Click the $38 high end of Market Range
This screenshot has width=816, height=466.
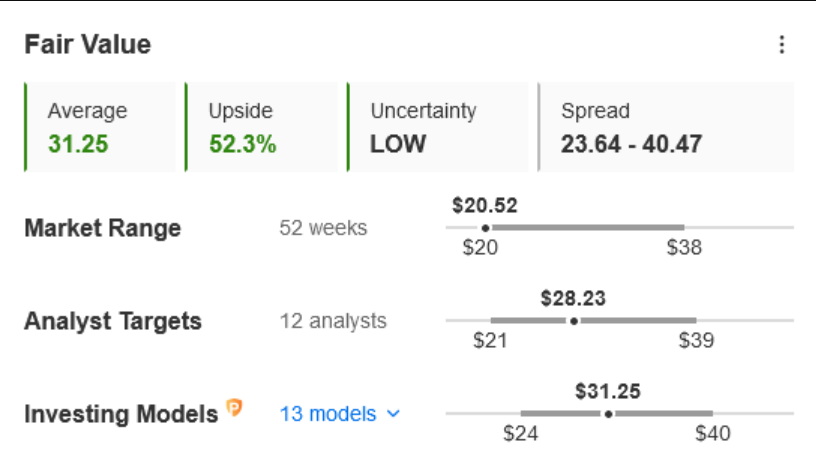pos(684,247)
